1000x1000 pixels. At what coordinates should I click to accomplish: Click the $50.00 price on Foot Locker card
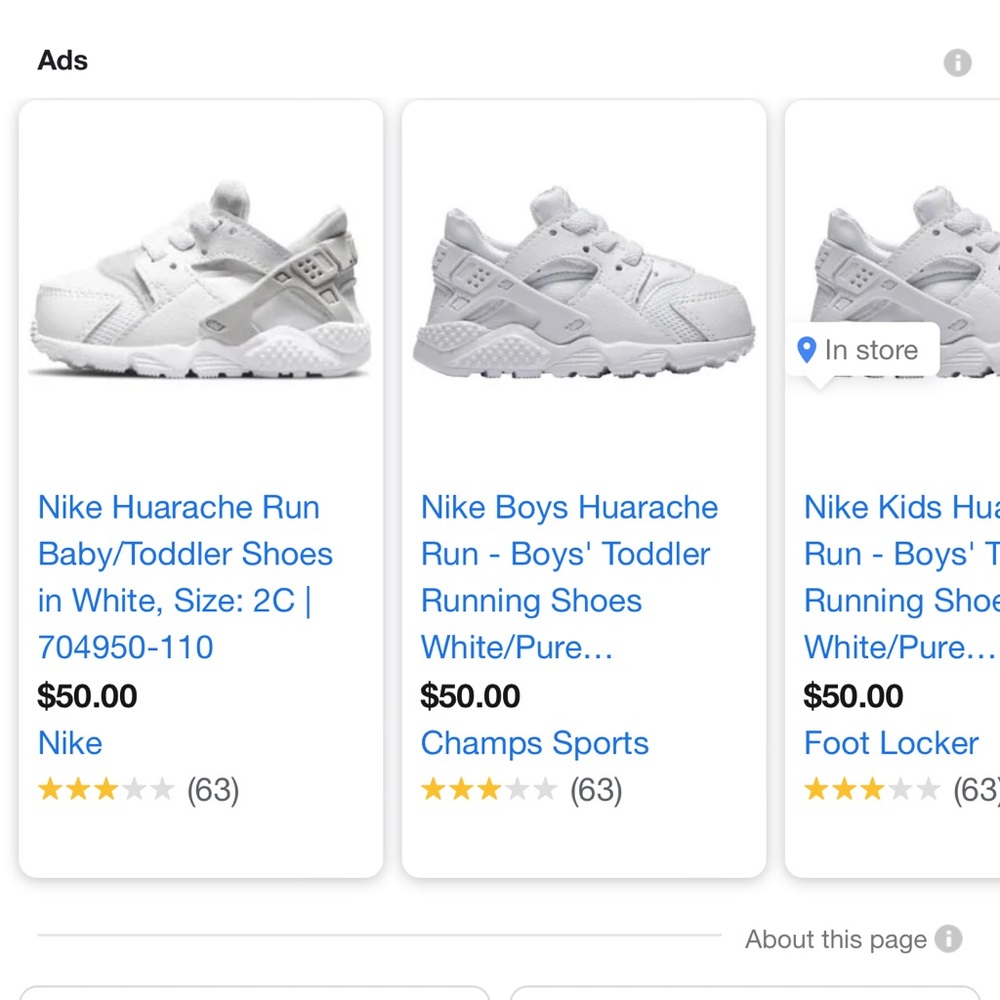(x=853, y=696)
